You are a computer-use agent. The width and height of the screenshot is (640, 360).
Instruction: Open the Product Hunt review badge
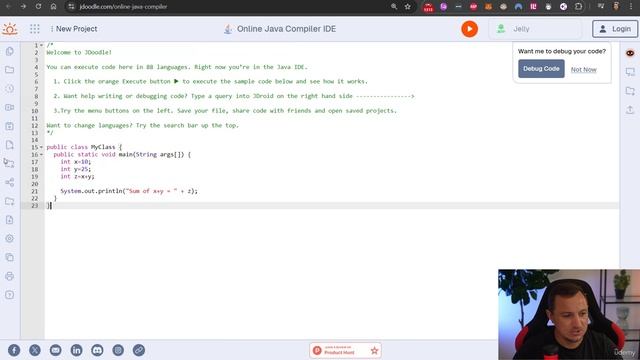345,350
